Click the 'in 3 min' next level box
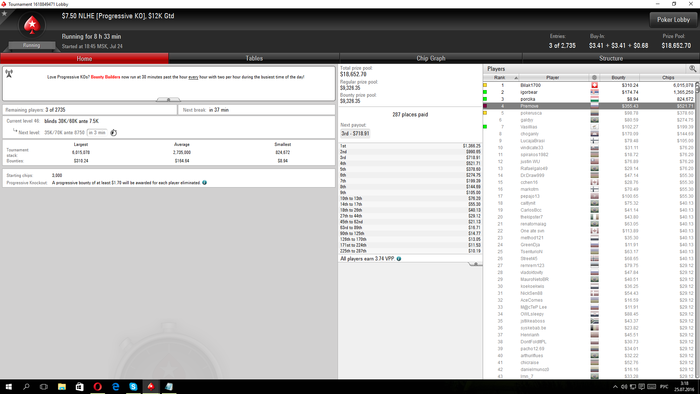700x394 pixels. point(97,133)
